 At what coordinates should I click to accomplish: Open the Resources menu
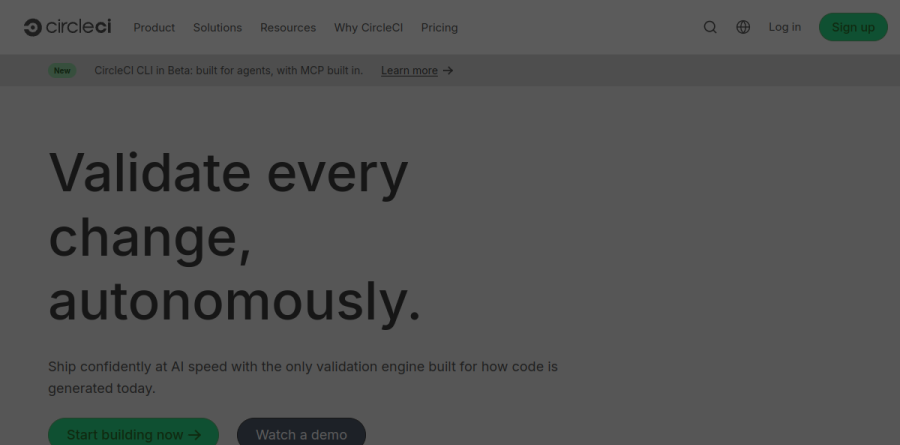[x=288, y=28]
